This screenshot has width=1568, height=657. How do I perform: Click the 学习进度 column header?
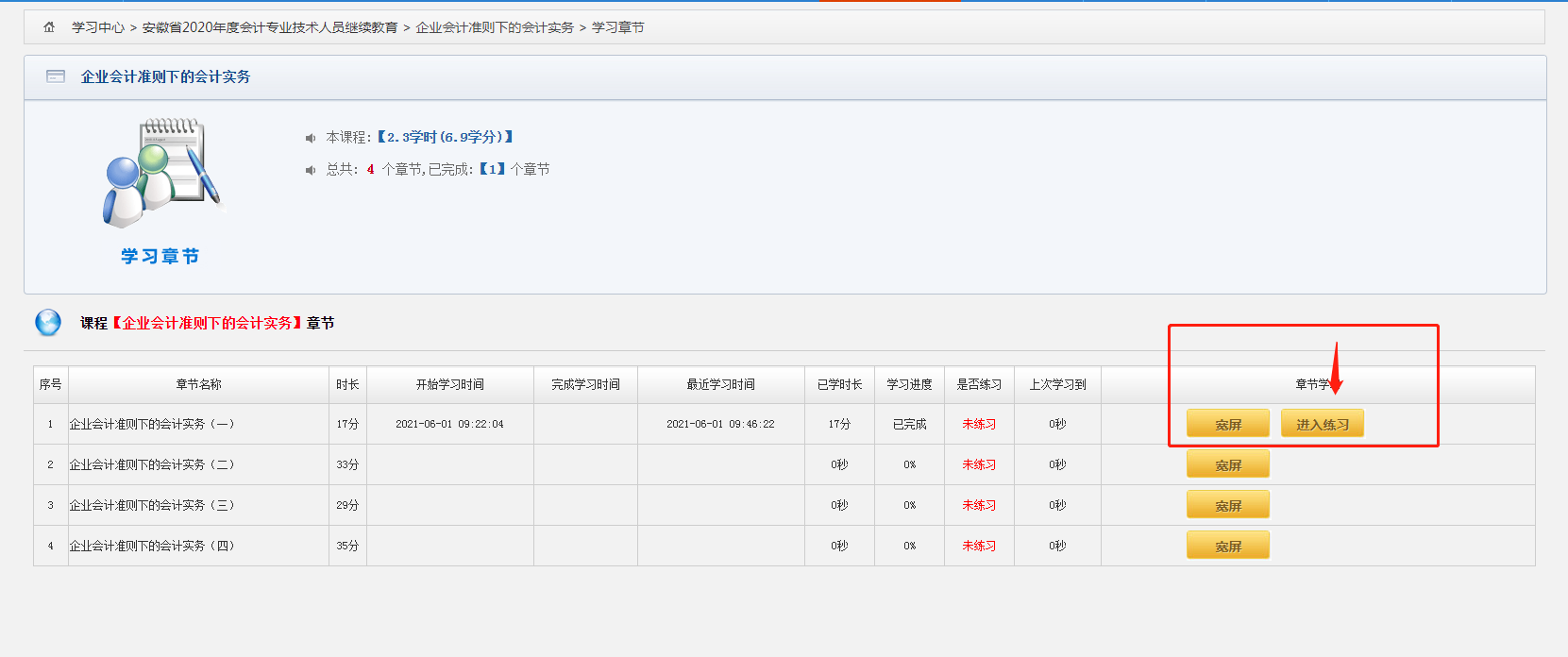(x=909, y=384)
